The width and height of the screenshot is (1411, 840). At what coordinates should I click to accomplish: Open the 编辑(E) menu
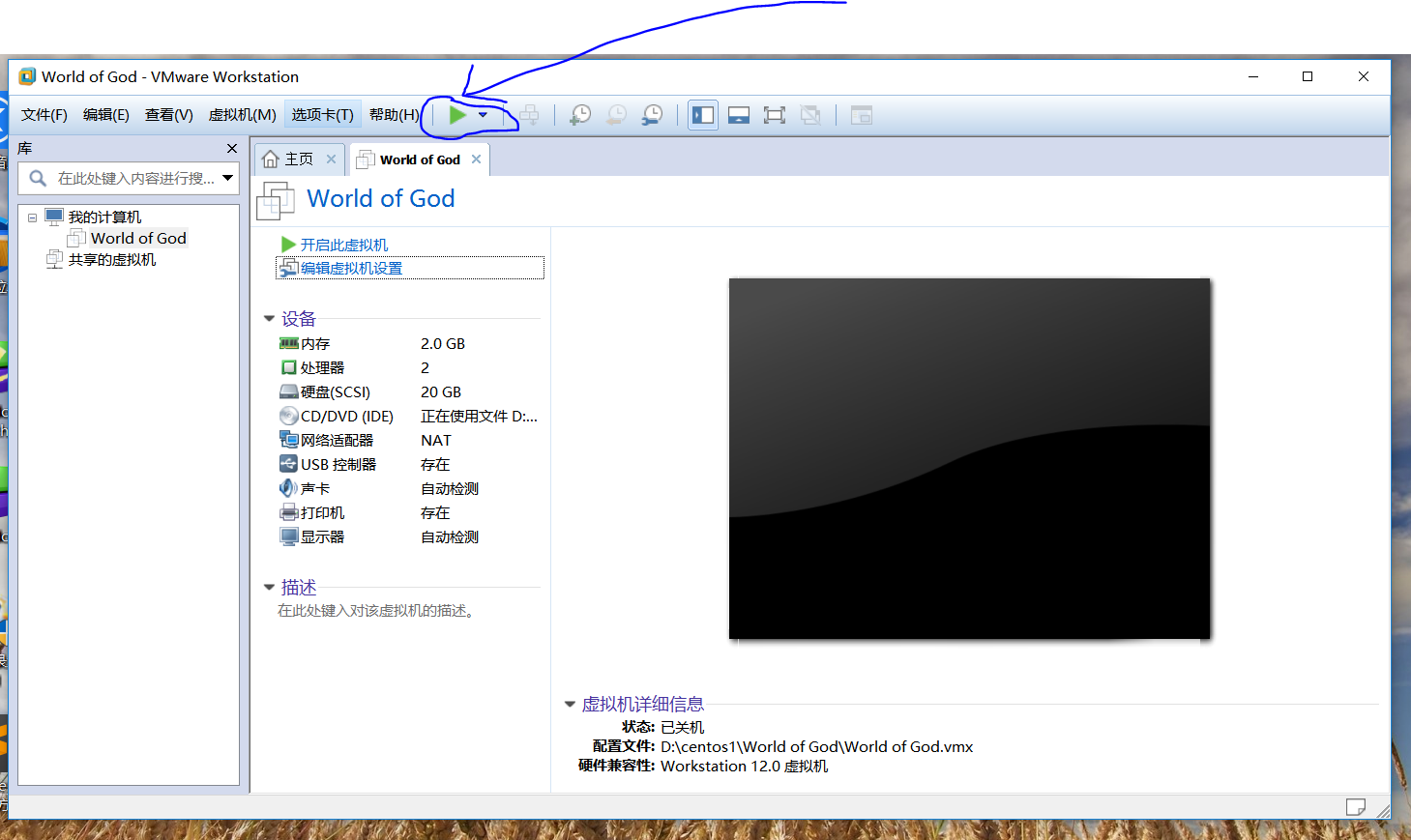(x=106, y=115)
